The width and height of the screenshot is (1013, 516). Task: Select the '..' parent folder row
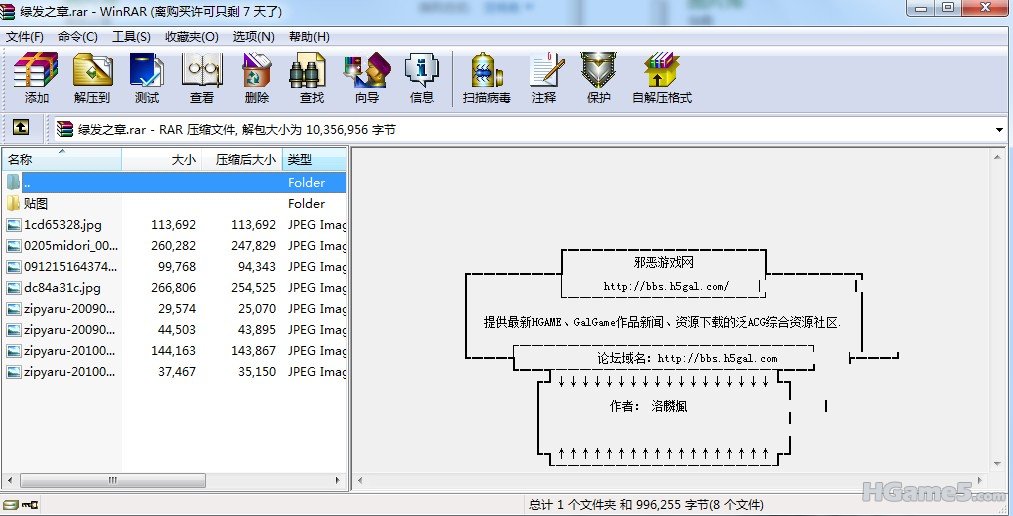pyautogui.click(x=174, y=183)
